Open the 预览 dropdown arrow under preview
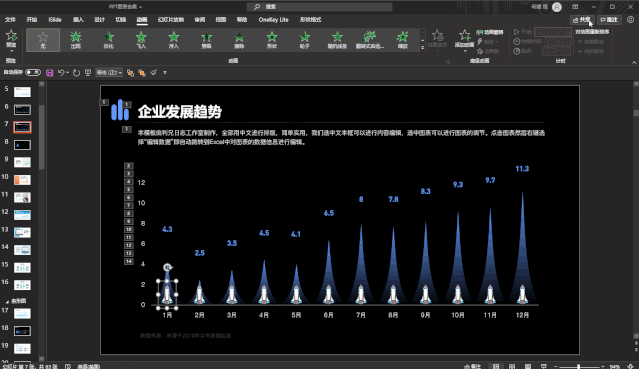 [x=11, y=51]
